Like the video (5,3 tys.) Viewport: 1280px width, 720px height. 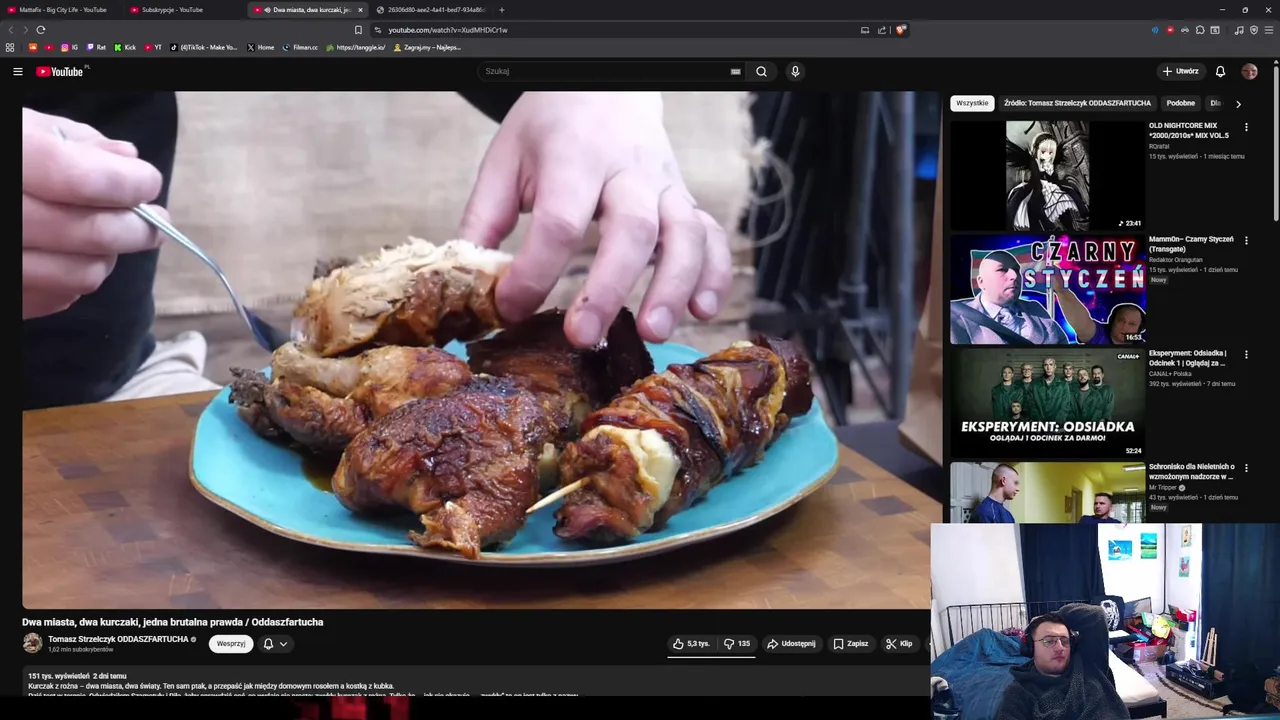[x=691, y=644]
